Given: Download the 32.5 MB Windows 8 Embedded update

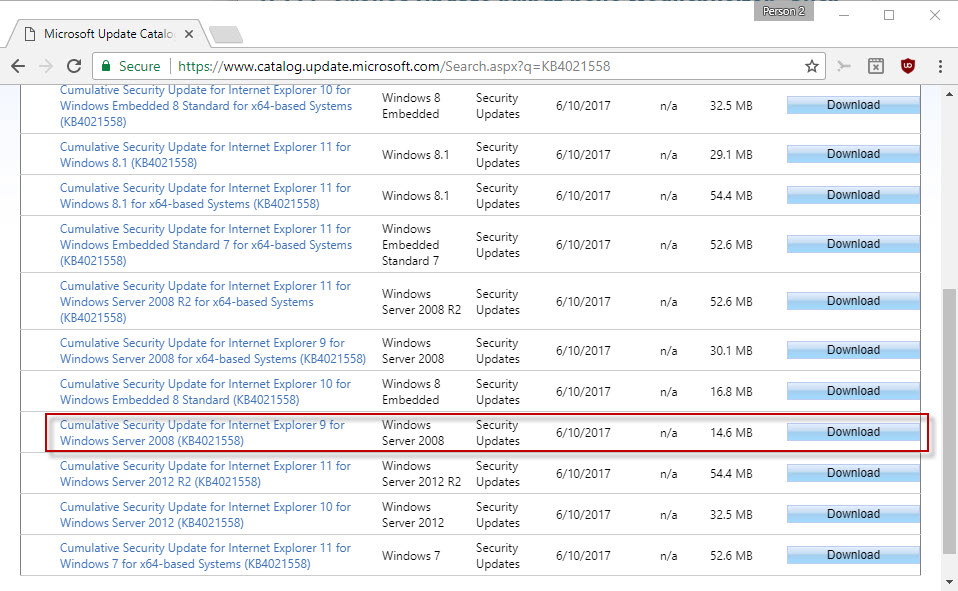Looking at the screenshot, I should click(853, 105).
